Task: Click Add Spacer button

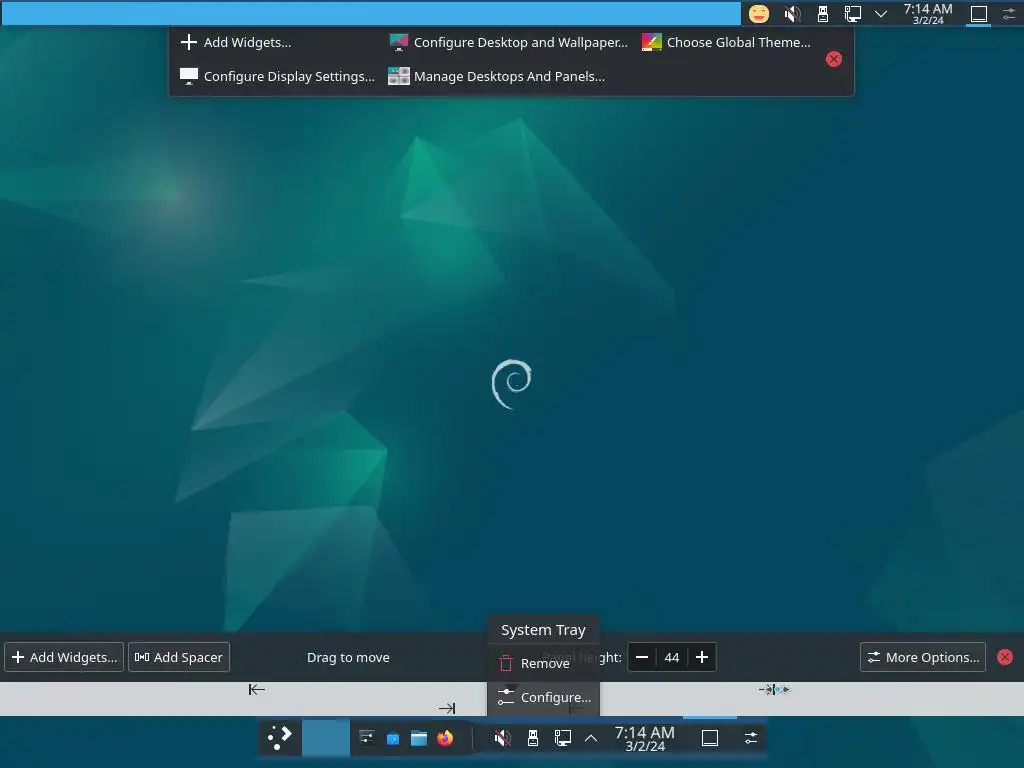Action: tap(179, 657)
